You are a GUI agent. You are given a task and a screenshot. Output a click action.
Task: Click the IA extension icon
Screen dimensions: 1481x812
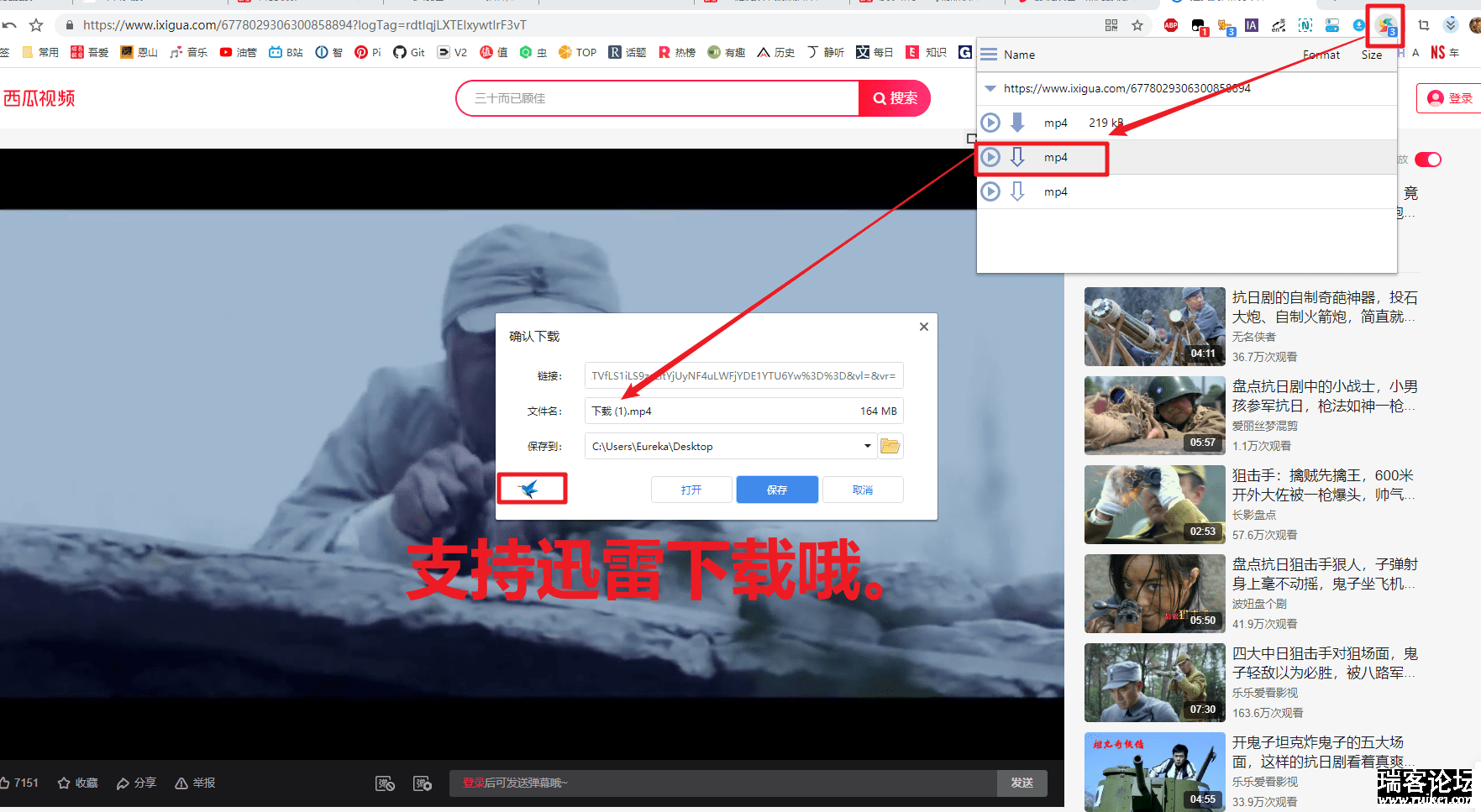pos(1252,25)
